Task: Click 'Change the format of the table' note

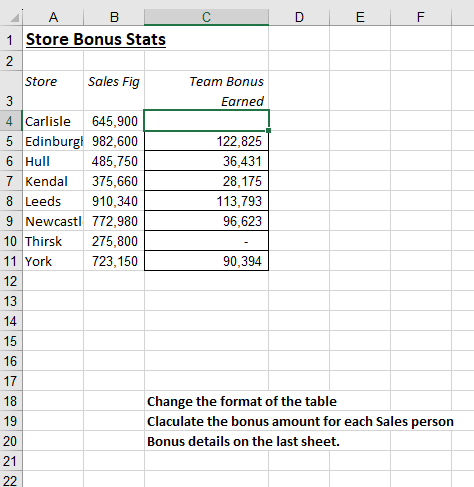Action: click(x=242, y=401)
